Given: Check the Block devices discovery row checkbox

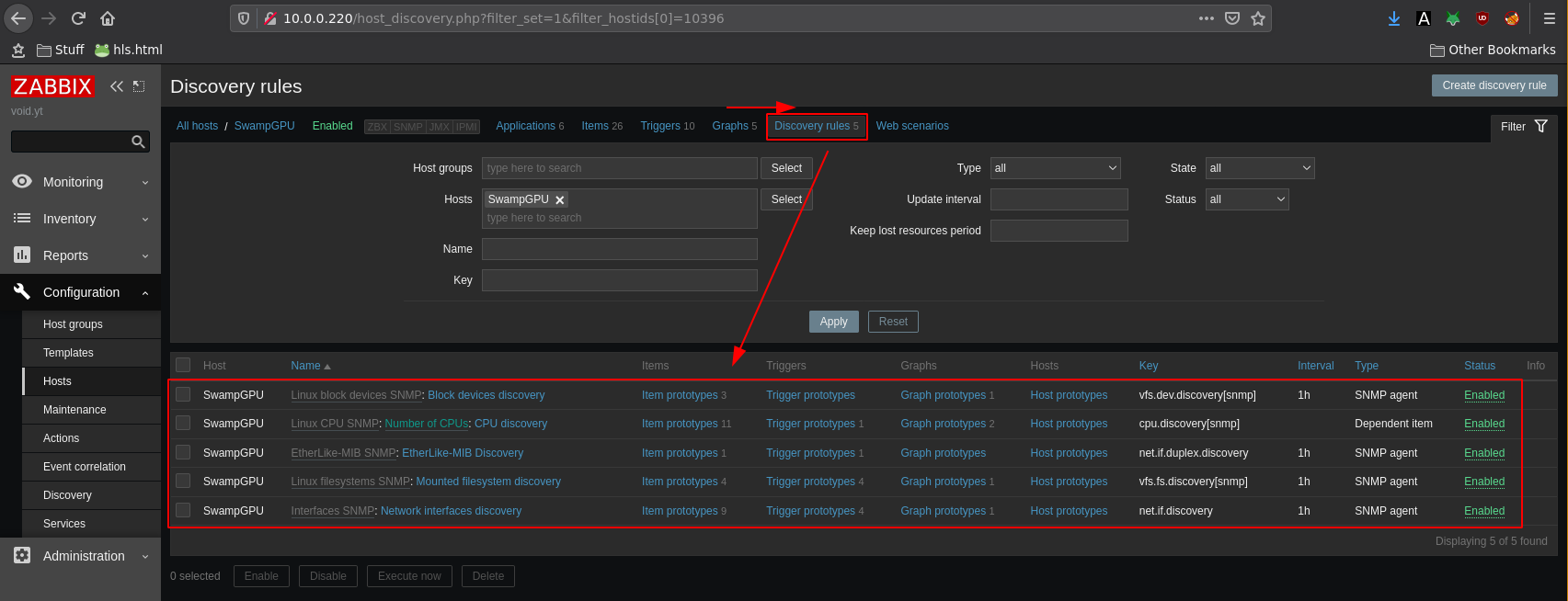Looking at the screenshot, I should [x=183, y=394].
